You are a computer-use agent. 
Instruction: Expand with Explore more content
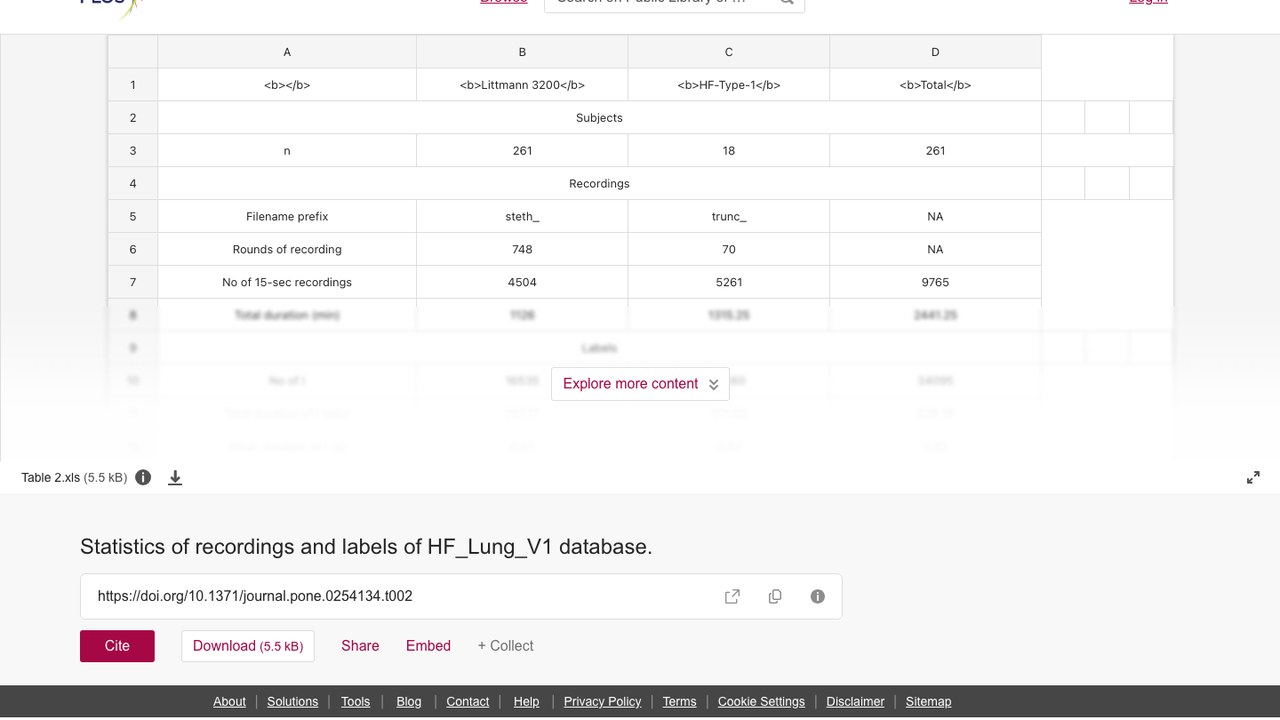click(640, 384)
